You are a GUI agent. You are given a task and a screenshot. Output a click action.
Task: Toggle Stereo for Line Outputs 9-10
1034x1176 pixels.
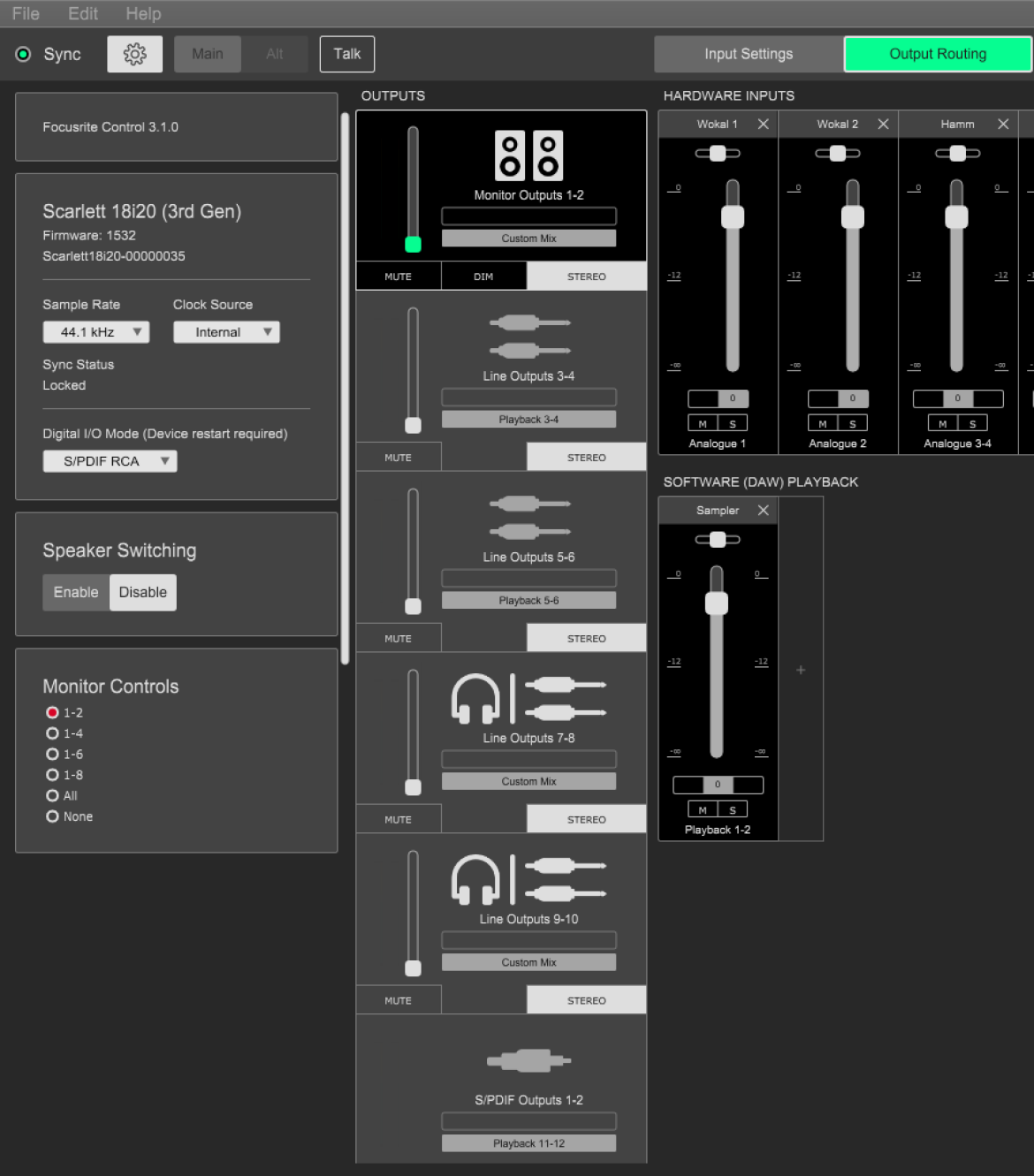pos(587,1001)
